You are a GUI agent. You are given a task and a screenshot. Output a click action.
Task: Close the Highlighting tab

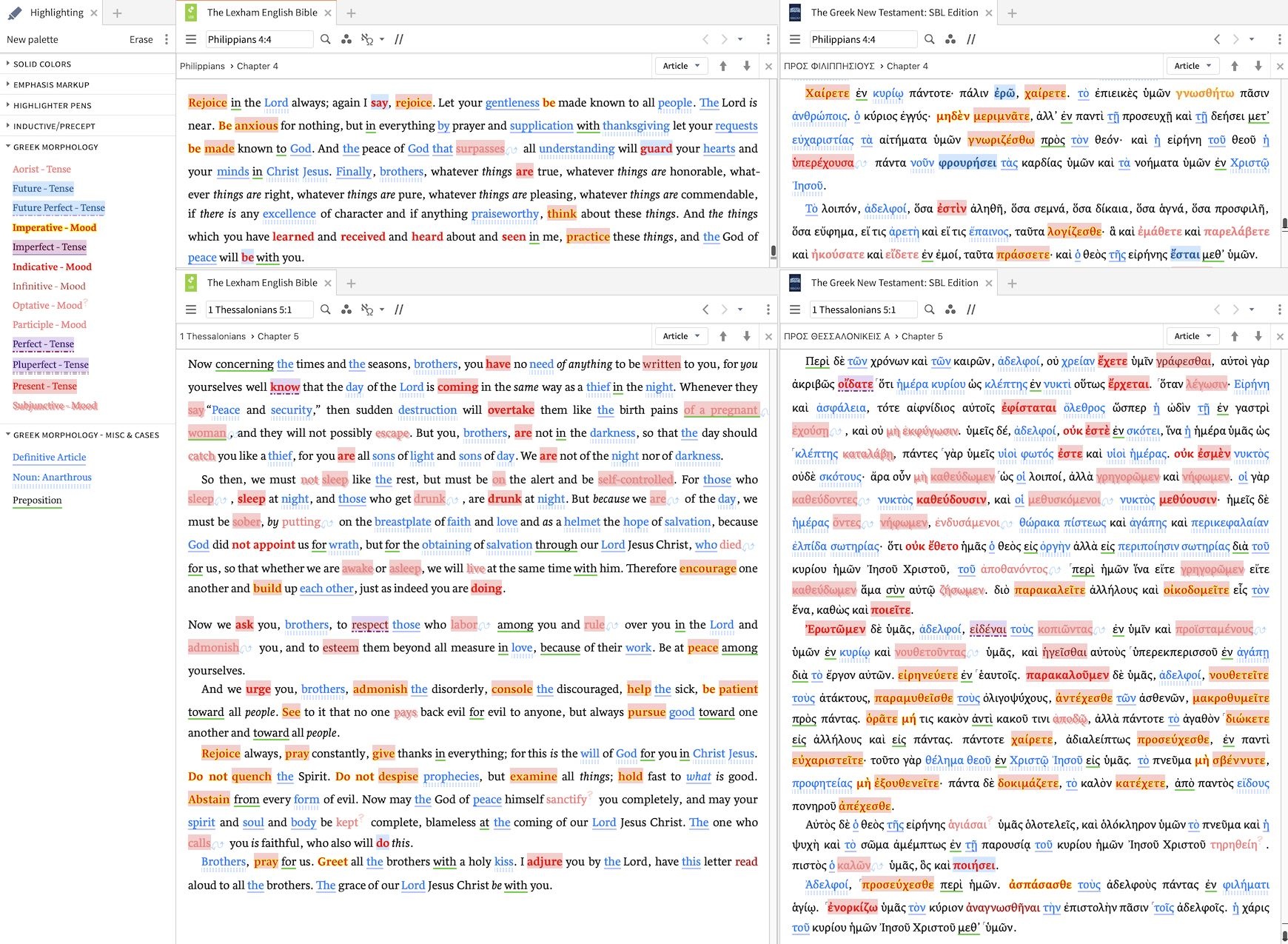tap(94, 13)
